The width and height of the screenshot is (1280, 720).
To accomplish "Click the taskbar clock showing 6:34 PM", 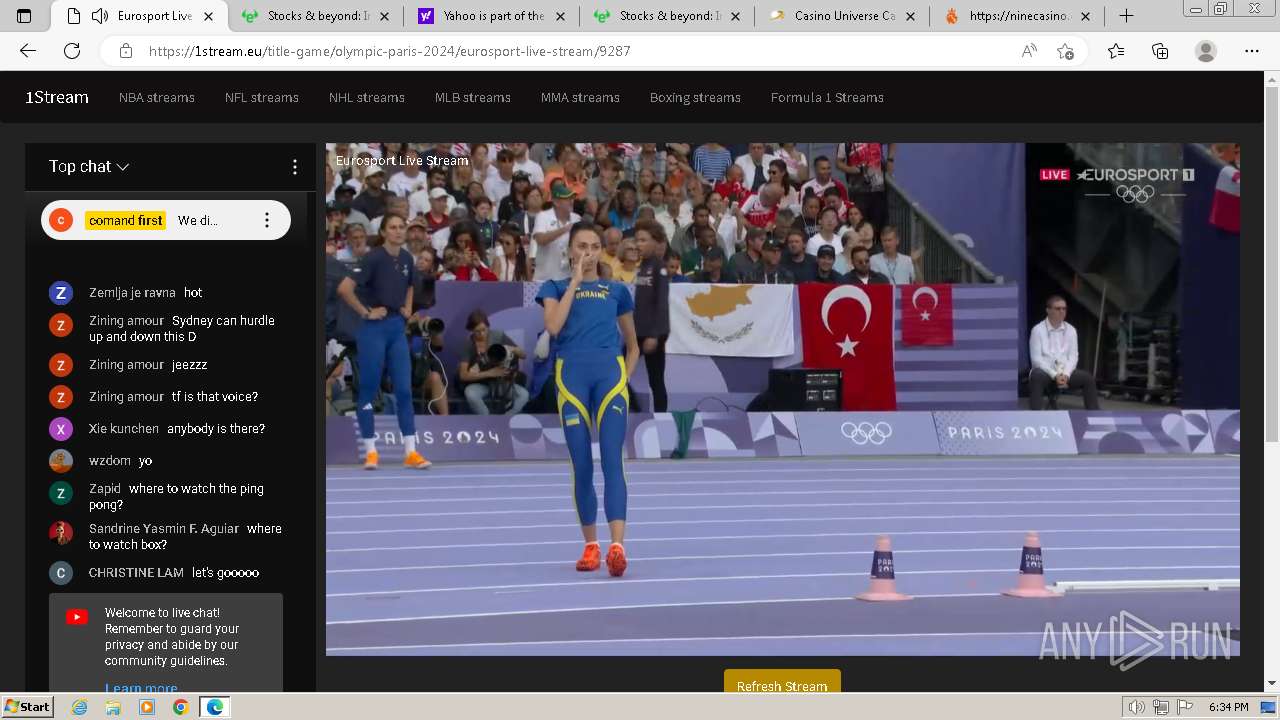I will (1229, 707).
